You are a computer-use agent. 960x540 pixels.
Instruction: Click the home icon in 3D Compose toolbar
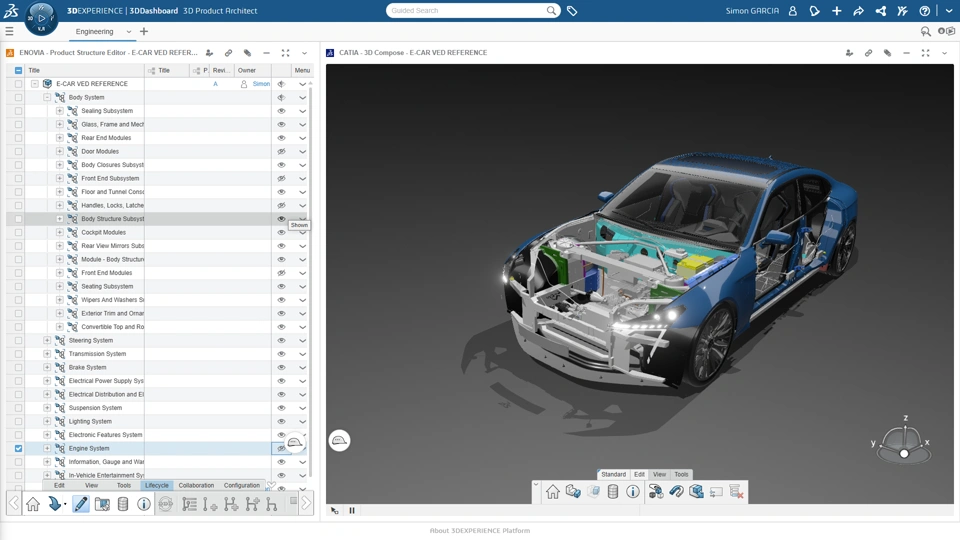click(552, 492)
